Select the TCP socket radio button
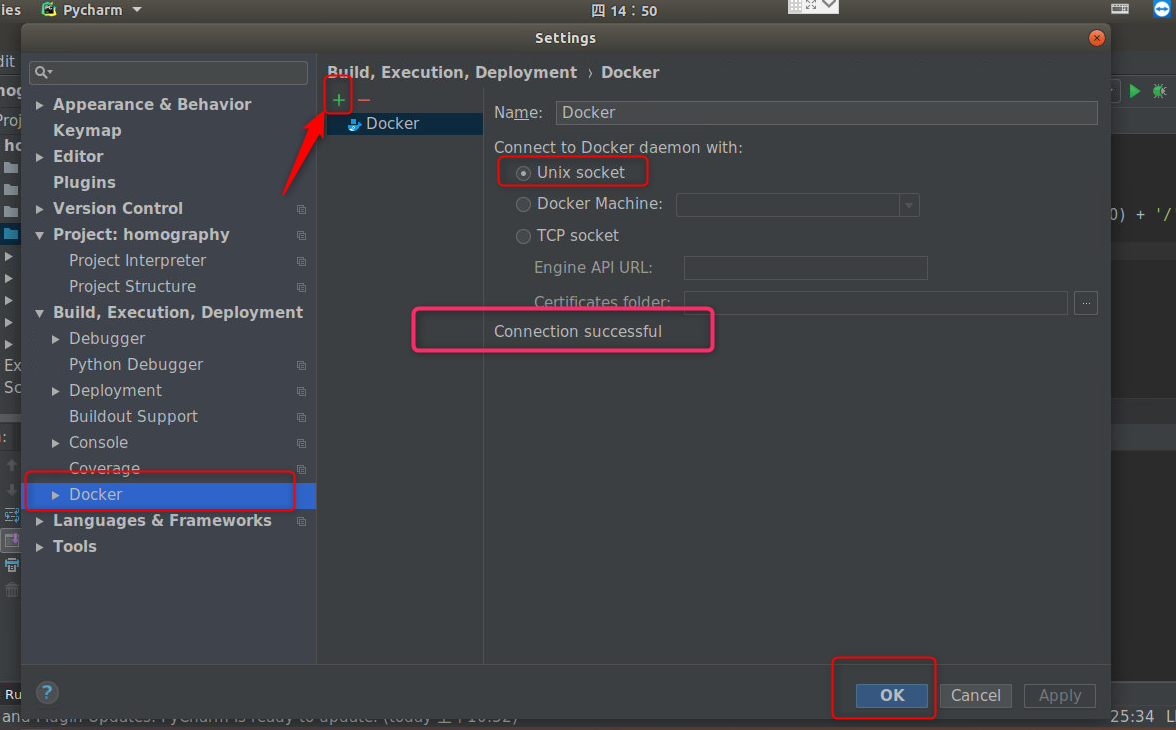Screen dimensions: 1176x730 click(524, 236)
